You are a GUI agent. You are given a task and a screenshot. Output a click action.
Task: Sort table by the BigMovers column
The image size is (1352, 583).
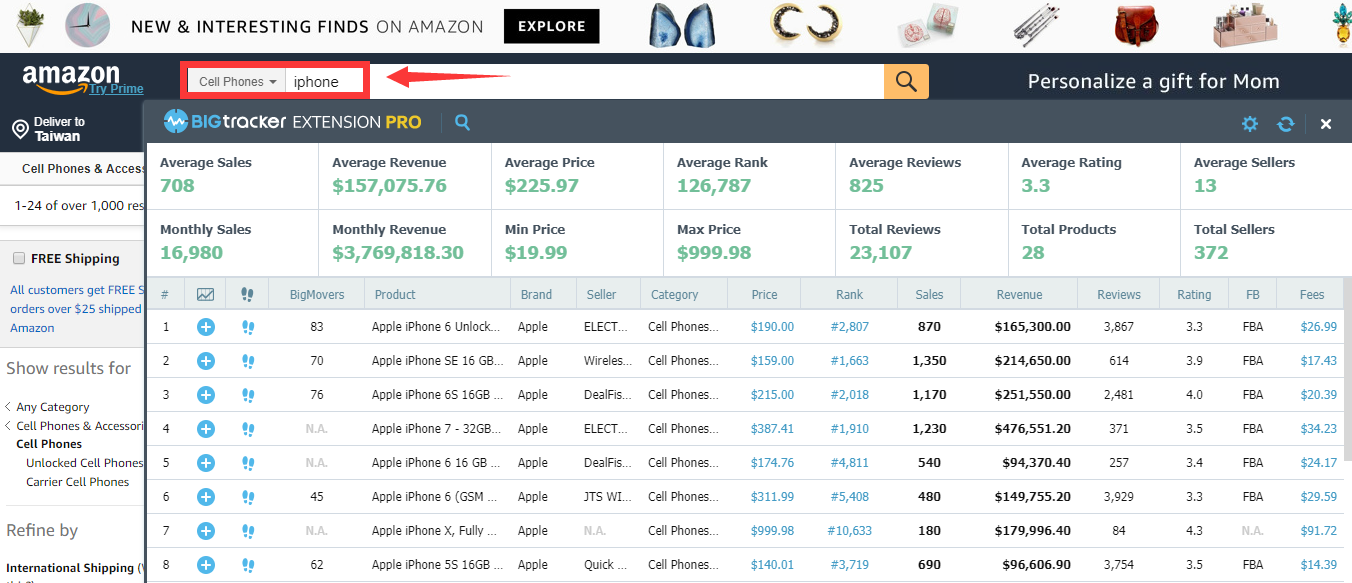click(317, 294)
